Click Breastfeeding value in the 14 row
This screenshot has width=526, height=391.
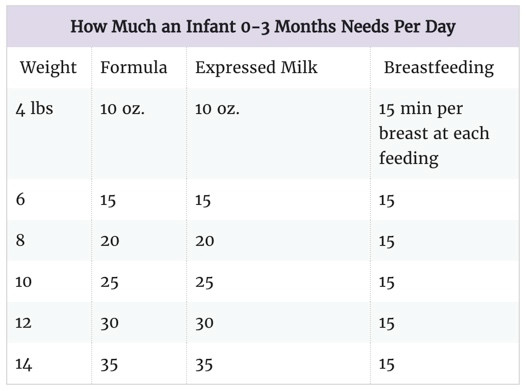coord(386,365)
